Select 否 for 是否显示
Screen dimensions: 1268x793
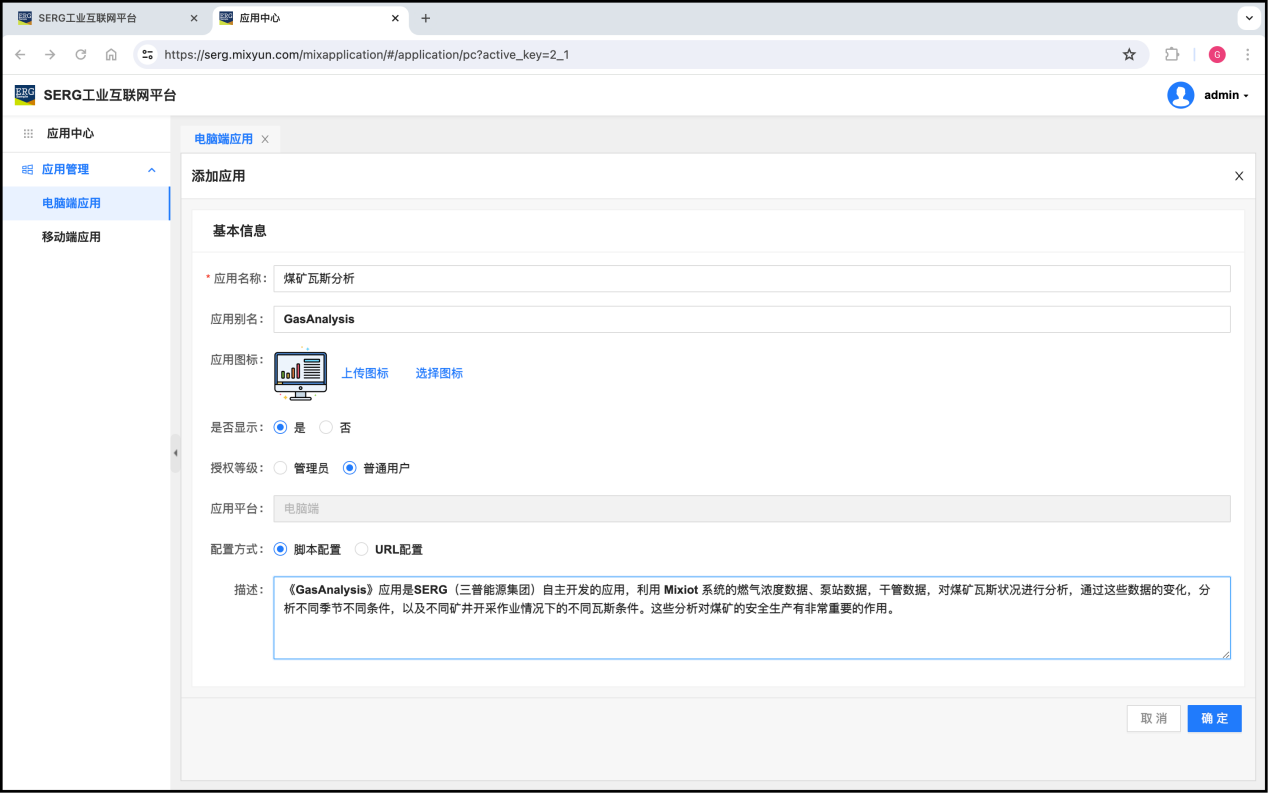(x=326, y=427)
